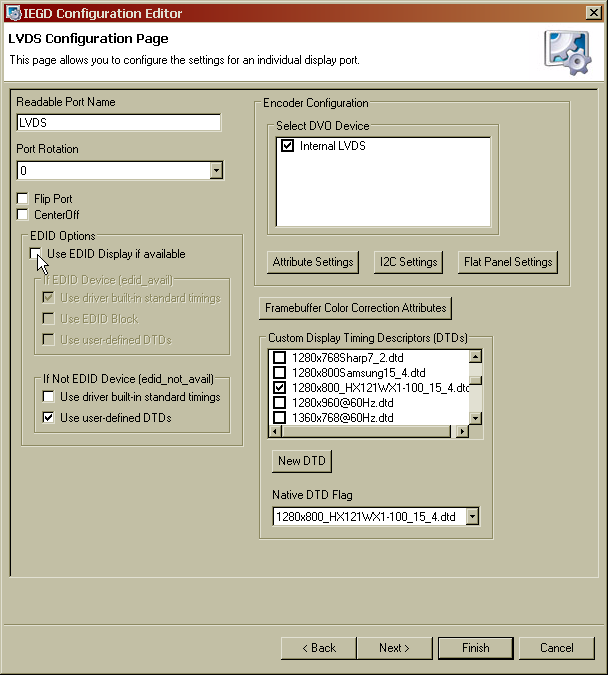Image resolution: width=608 pixels, height=675 pixels.
Task: Click DTD list scroll left arrow
Action: pos(275,431)
